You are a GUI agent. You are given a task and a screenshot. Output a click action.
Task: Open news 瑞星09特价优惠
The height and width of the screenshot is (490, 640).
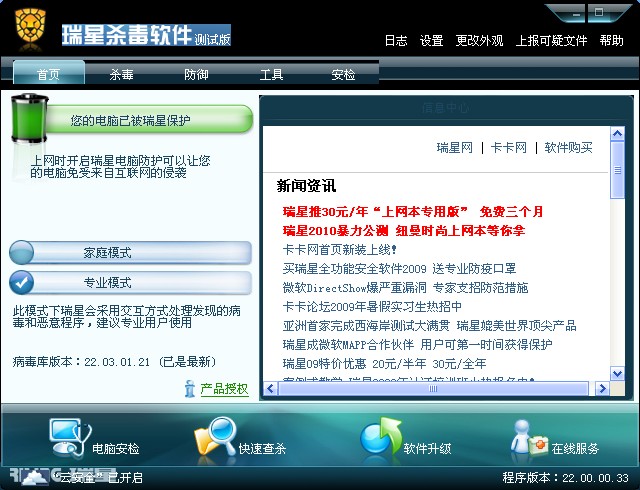coord(384,364)
